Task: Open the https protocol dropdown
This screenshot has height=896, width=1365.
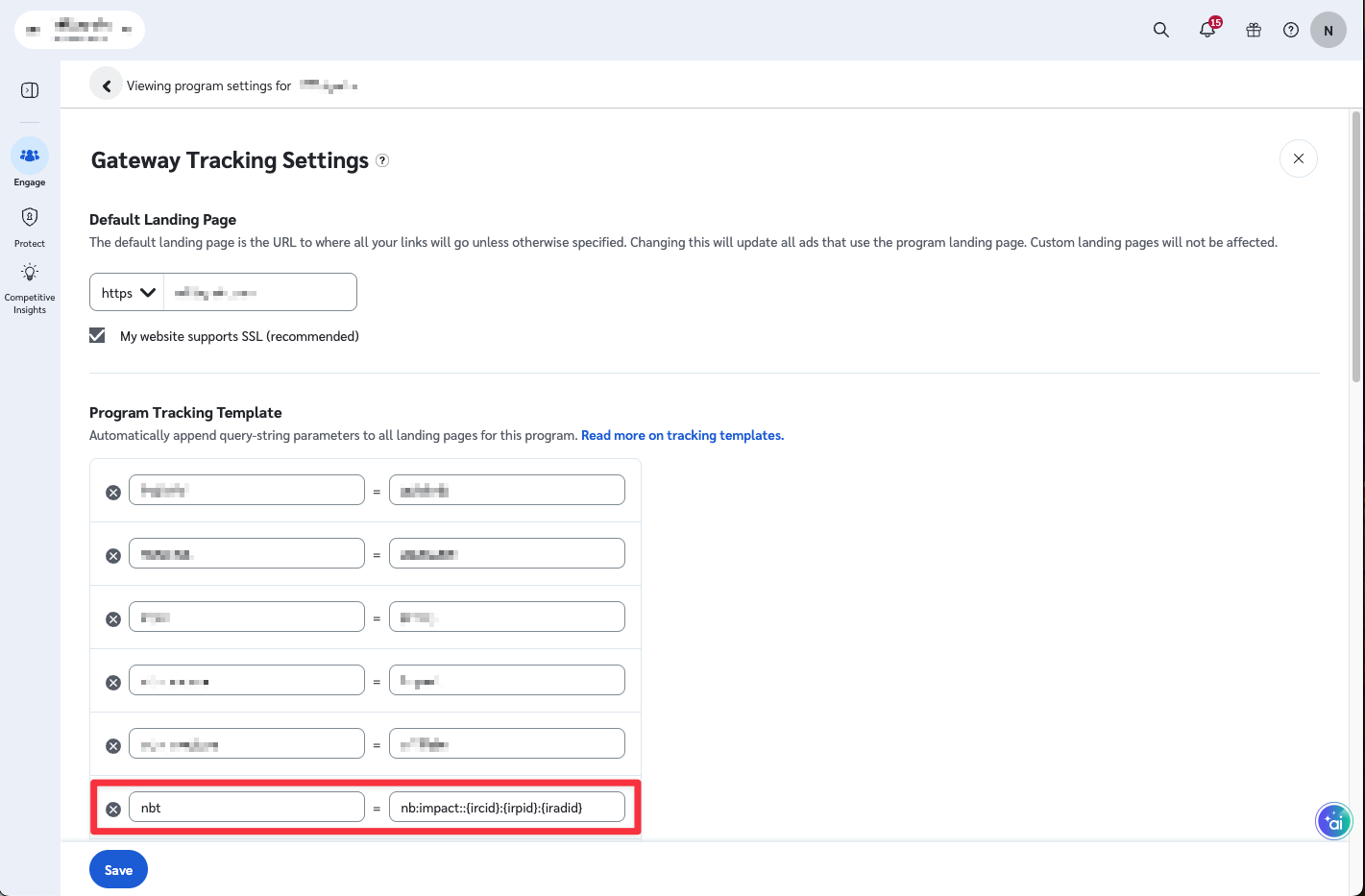Action: click(127, 292)
